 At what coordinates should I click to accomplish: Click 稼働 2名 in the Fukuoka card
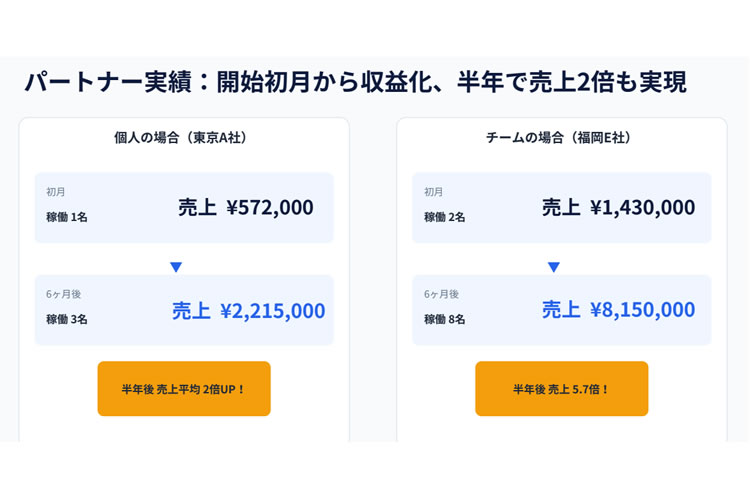(x=444, y=217)
